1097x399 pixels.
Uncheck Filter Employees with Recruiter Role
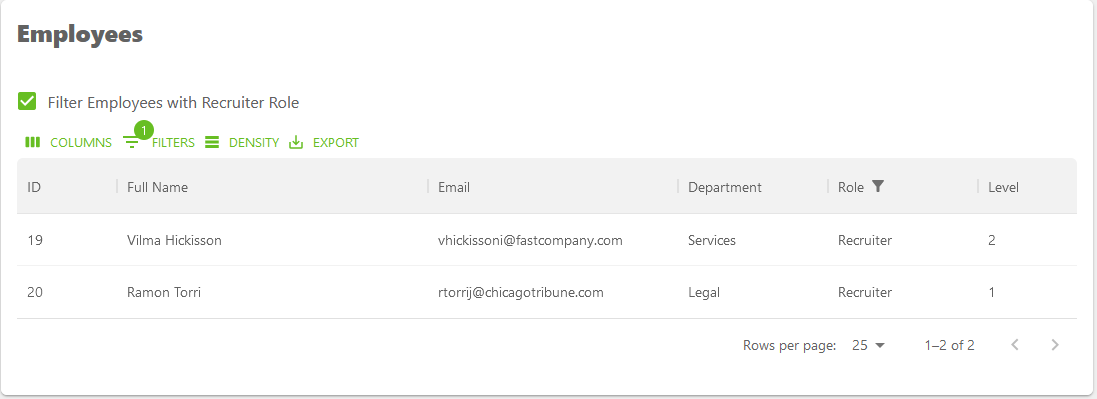[27, 102]
